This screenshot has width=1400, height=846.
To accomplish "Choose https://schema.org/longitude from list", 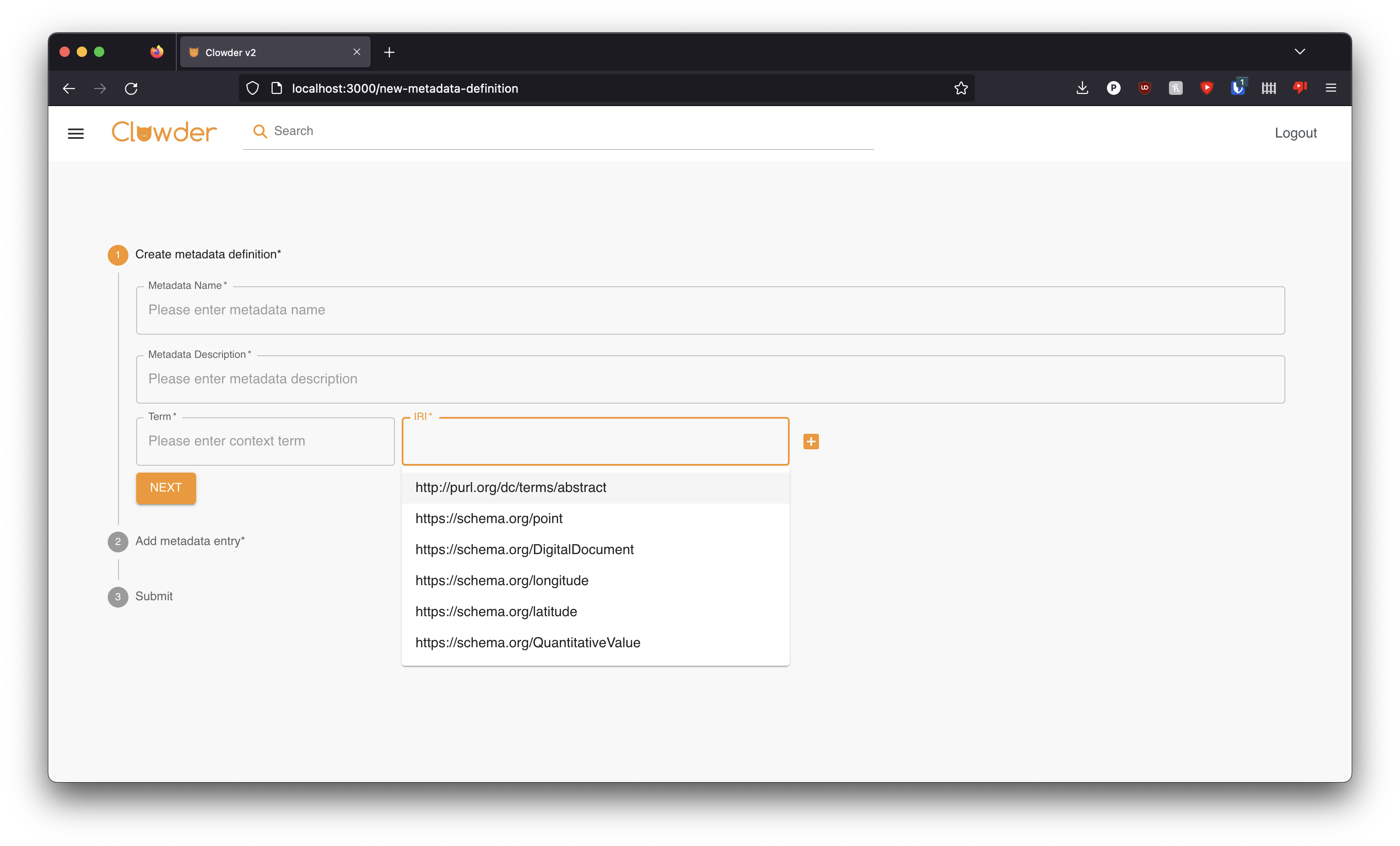I will [501, 580].
